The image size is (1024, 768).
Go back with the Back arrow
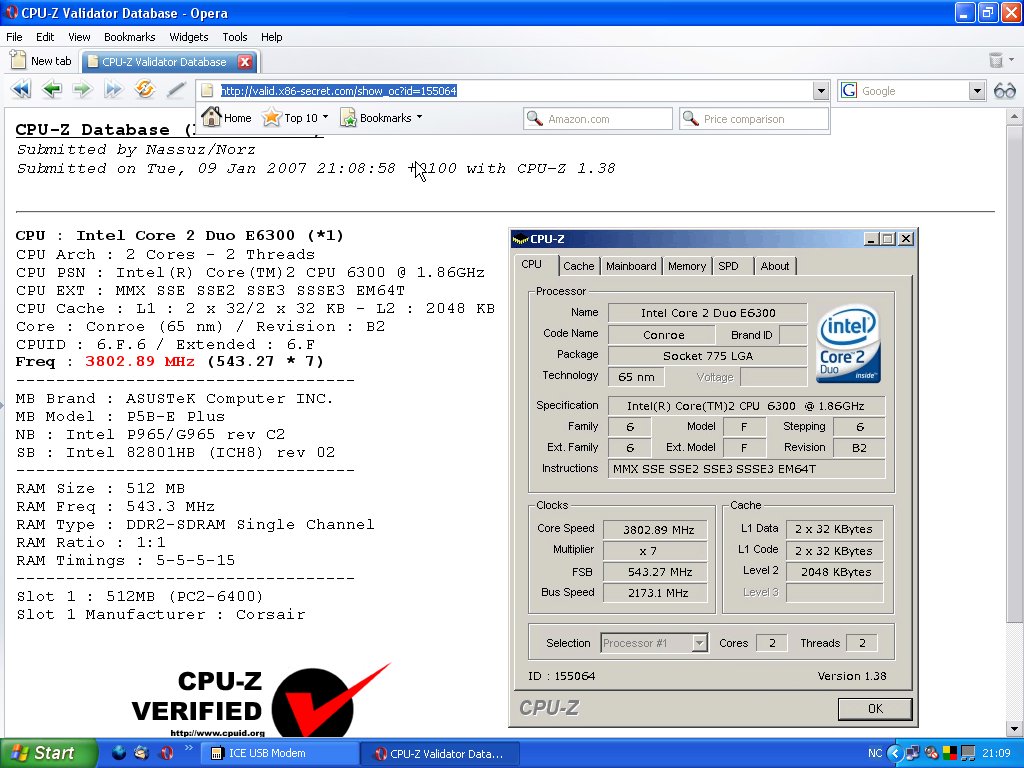coord(52,89)
